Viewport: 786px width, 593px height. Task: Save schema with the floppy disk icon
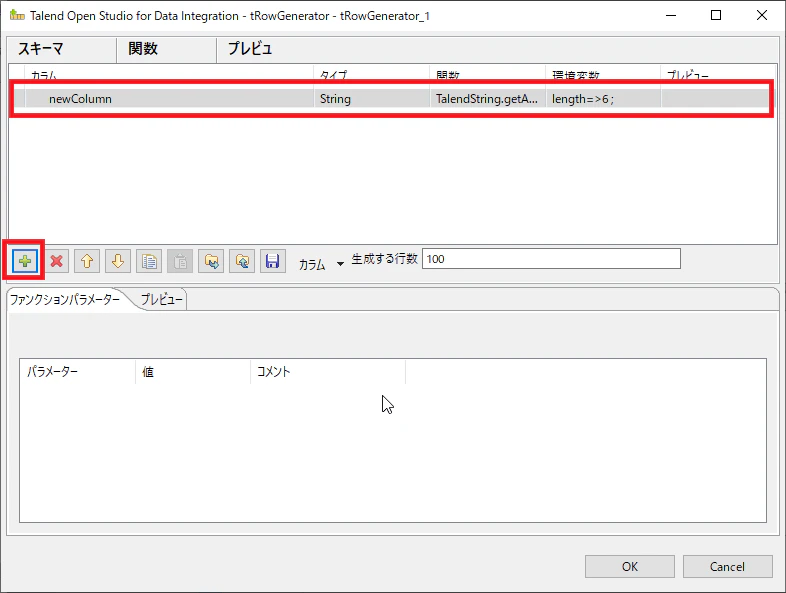273,261
